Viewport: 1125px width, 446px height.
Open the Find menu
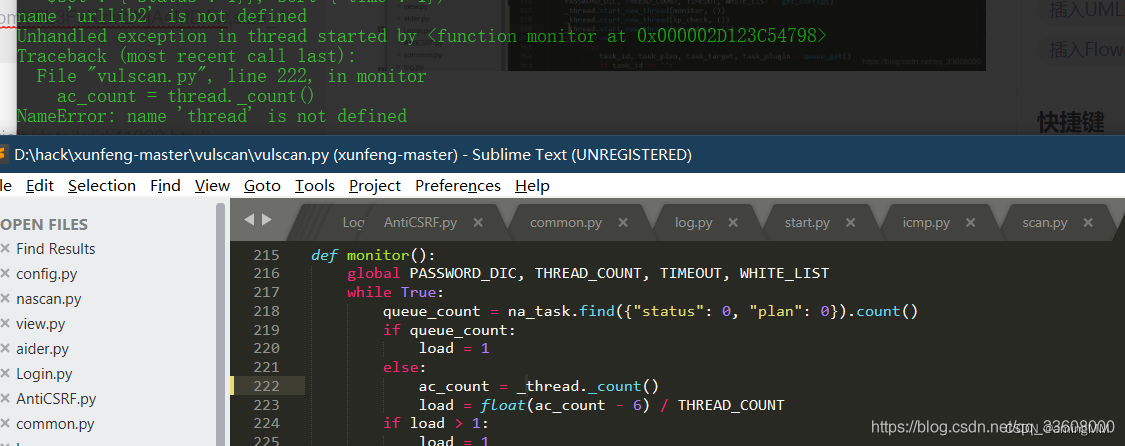click(x=165, y=186)
